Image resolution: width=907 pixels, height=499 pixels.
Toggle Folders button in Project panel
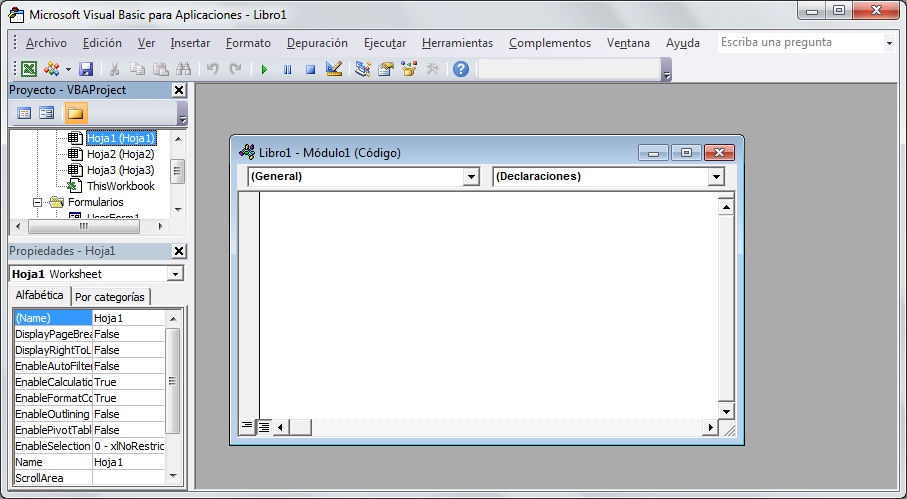(x=75, y=113)
